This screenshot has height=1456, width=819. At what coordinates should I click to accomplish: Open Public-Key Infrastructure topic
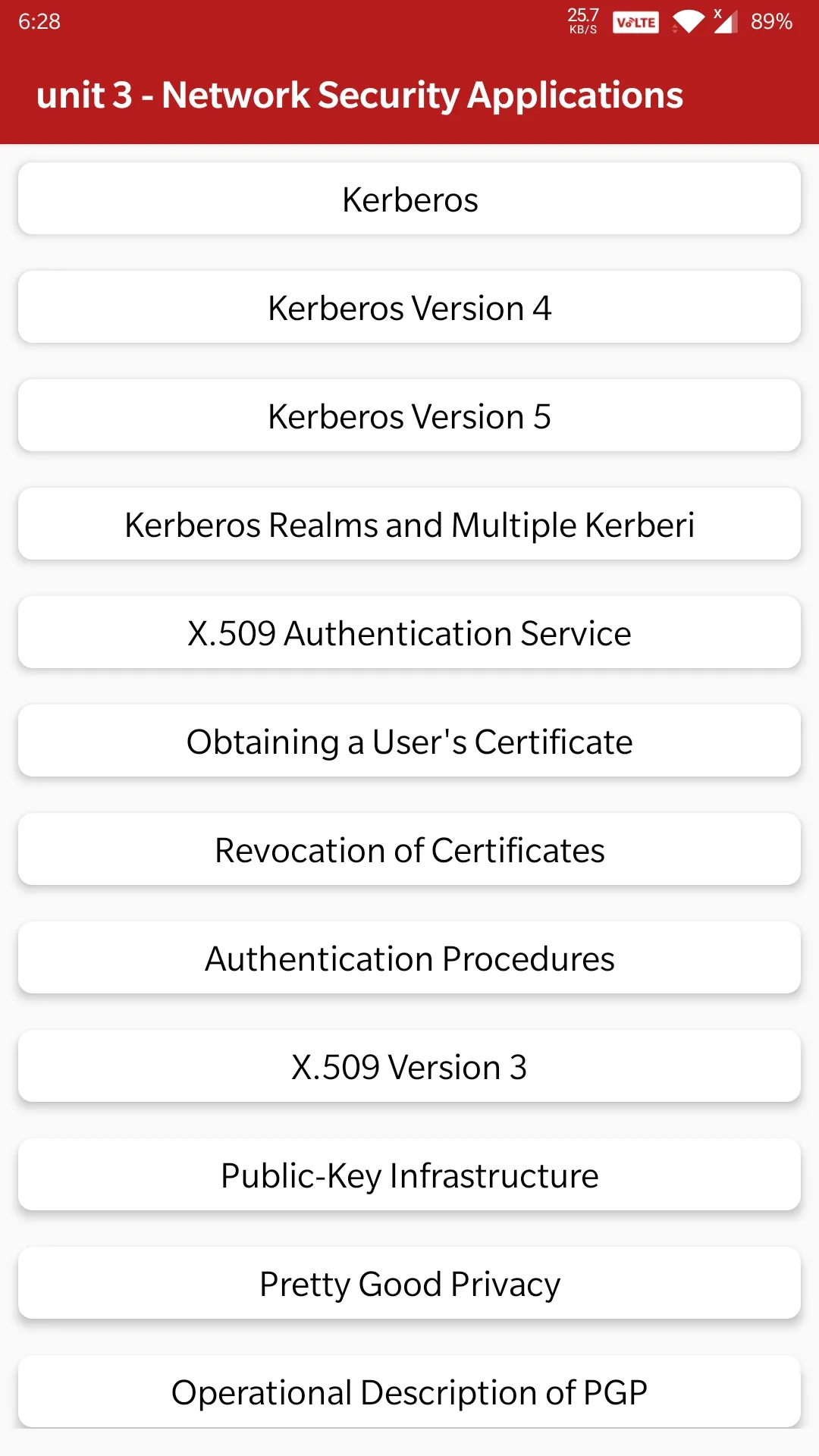(x=409, y=1175)
